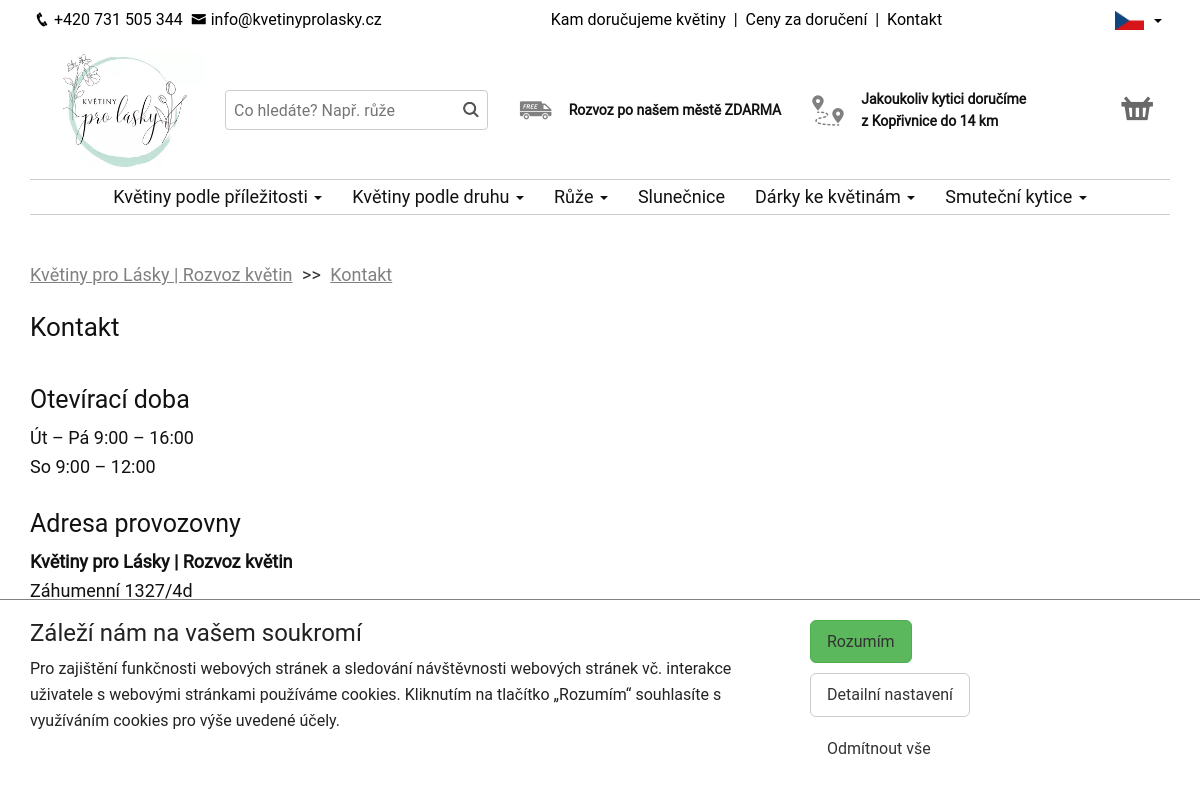Select Slunečnice menu item
Screen dimensions: 1200x800
[x=681, y=197]
